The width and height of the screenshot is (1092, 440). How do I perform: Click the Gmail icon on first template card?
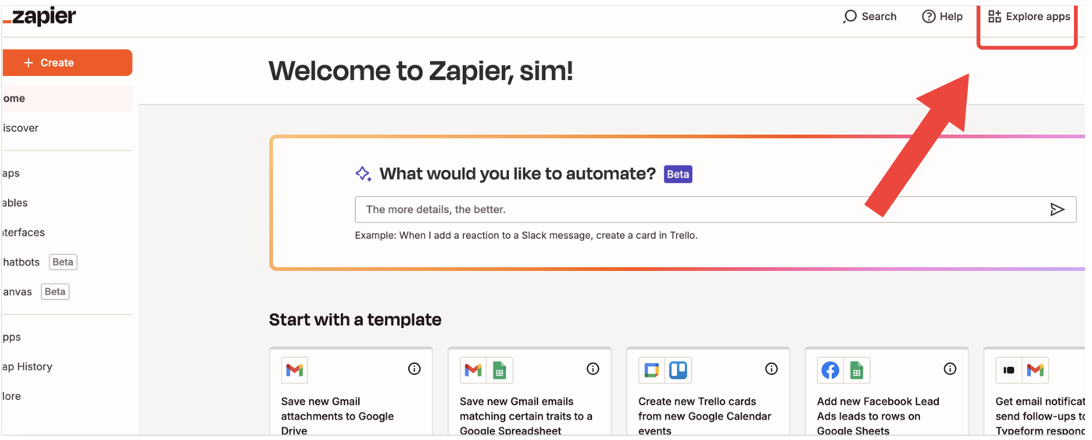point(294,370)
